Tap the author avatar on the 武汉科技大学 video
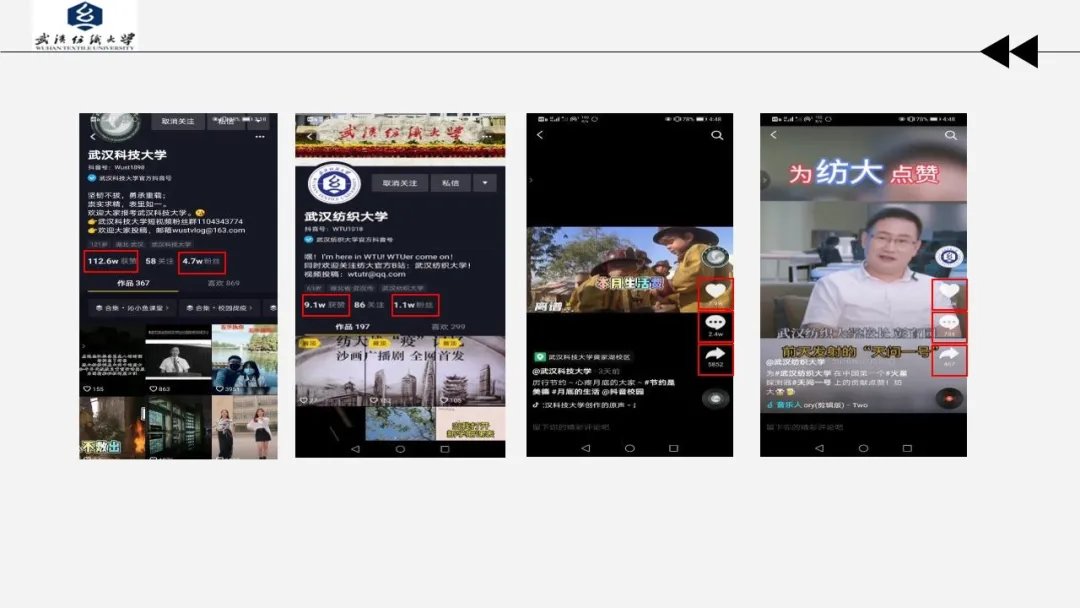 tap(715, 257)
